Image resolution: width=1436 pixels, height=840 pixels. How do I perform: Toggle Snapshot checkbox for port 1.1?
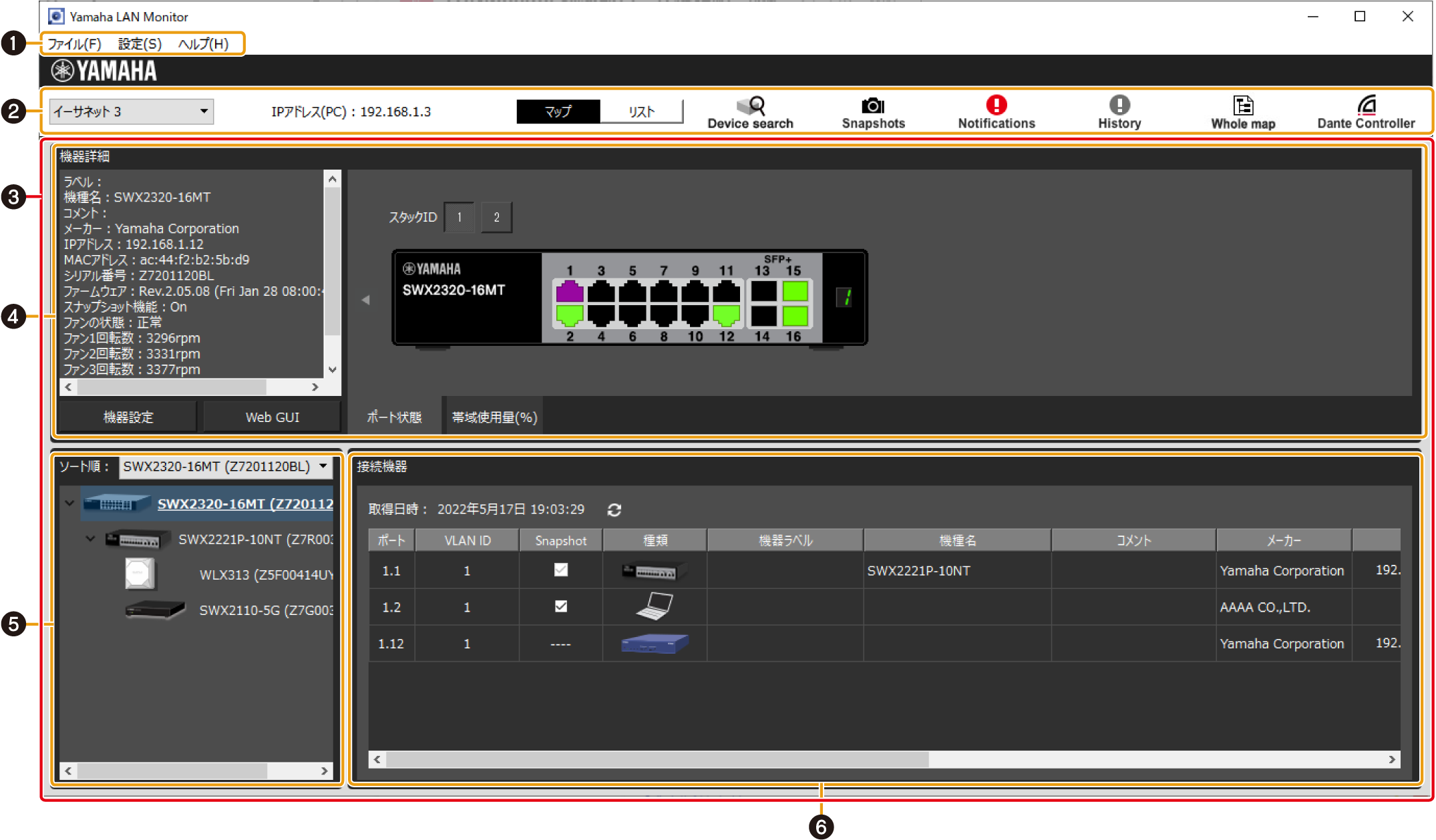(561, 570)
